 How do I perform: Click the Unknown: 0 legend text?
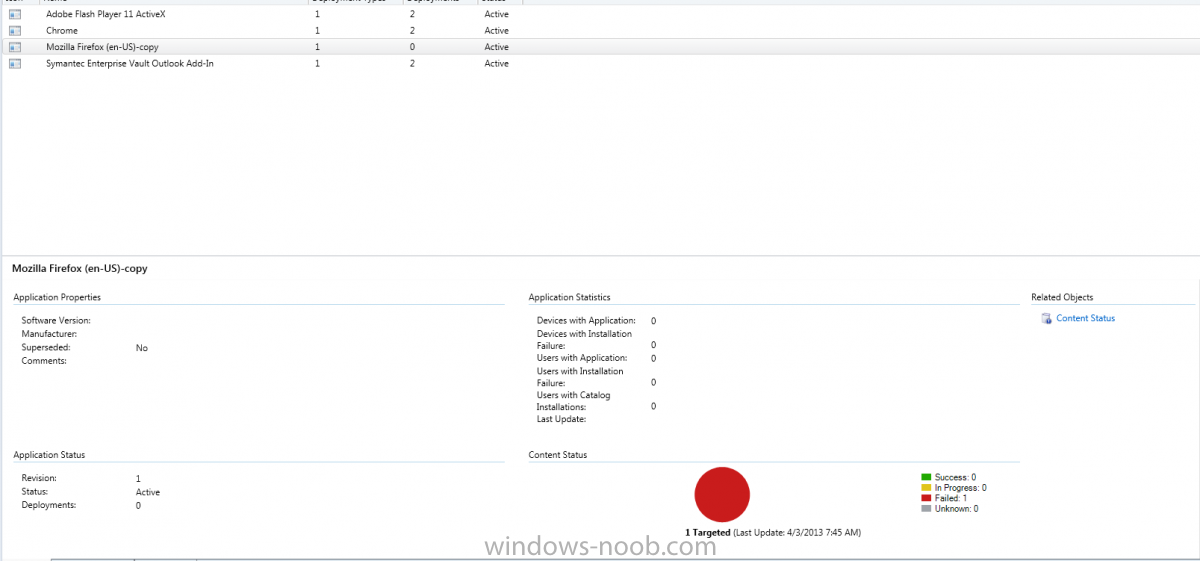(x=956, y=508)
